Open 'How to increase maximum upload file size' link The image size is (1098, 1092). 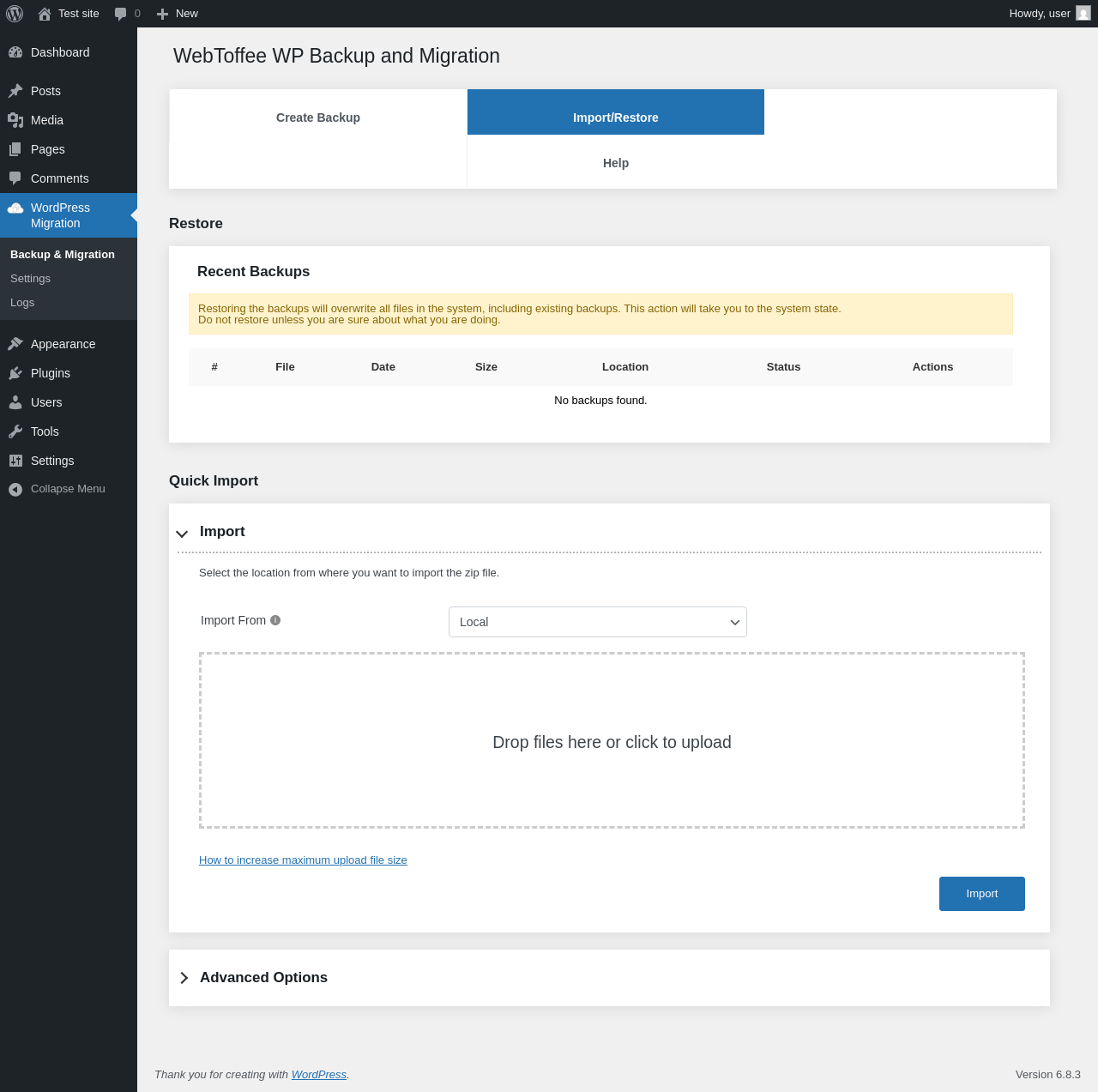pos(303,860)
